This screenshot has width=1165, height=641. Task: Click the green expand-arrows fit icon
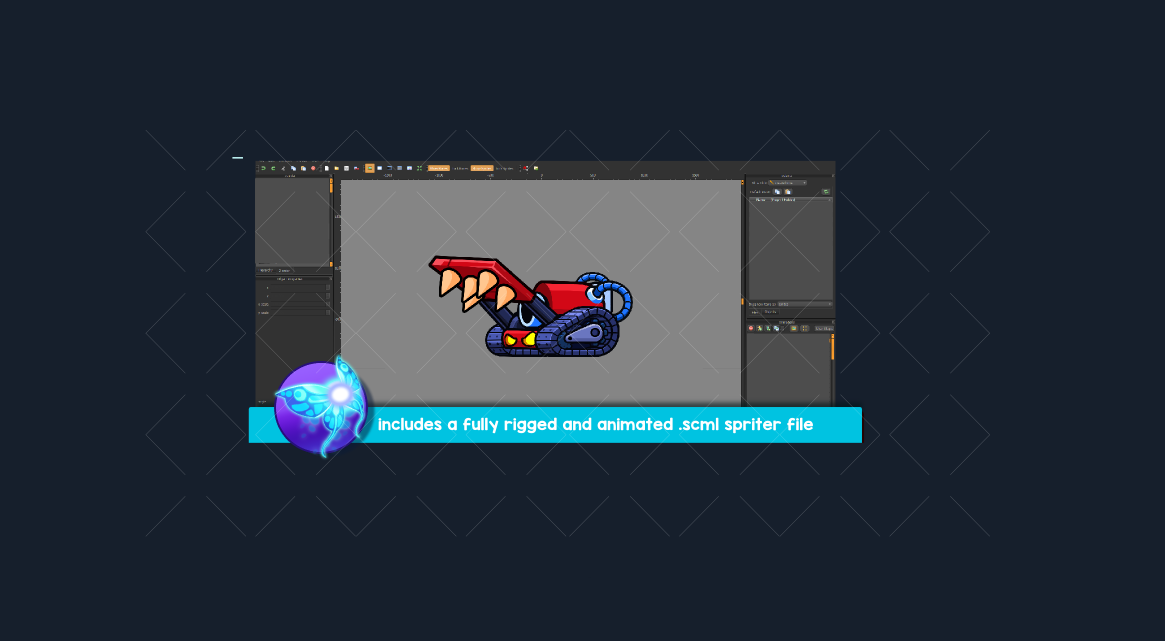coord(419,168)
